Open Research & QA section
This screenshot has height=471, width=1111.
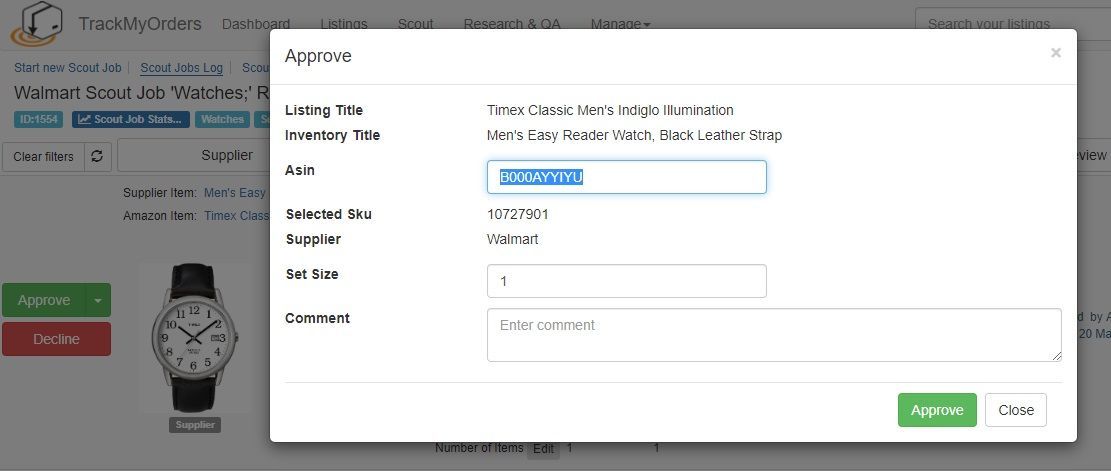click(x=512, y=24)
